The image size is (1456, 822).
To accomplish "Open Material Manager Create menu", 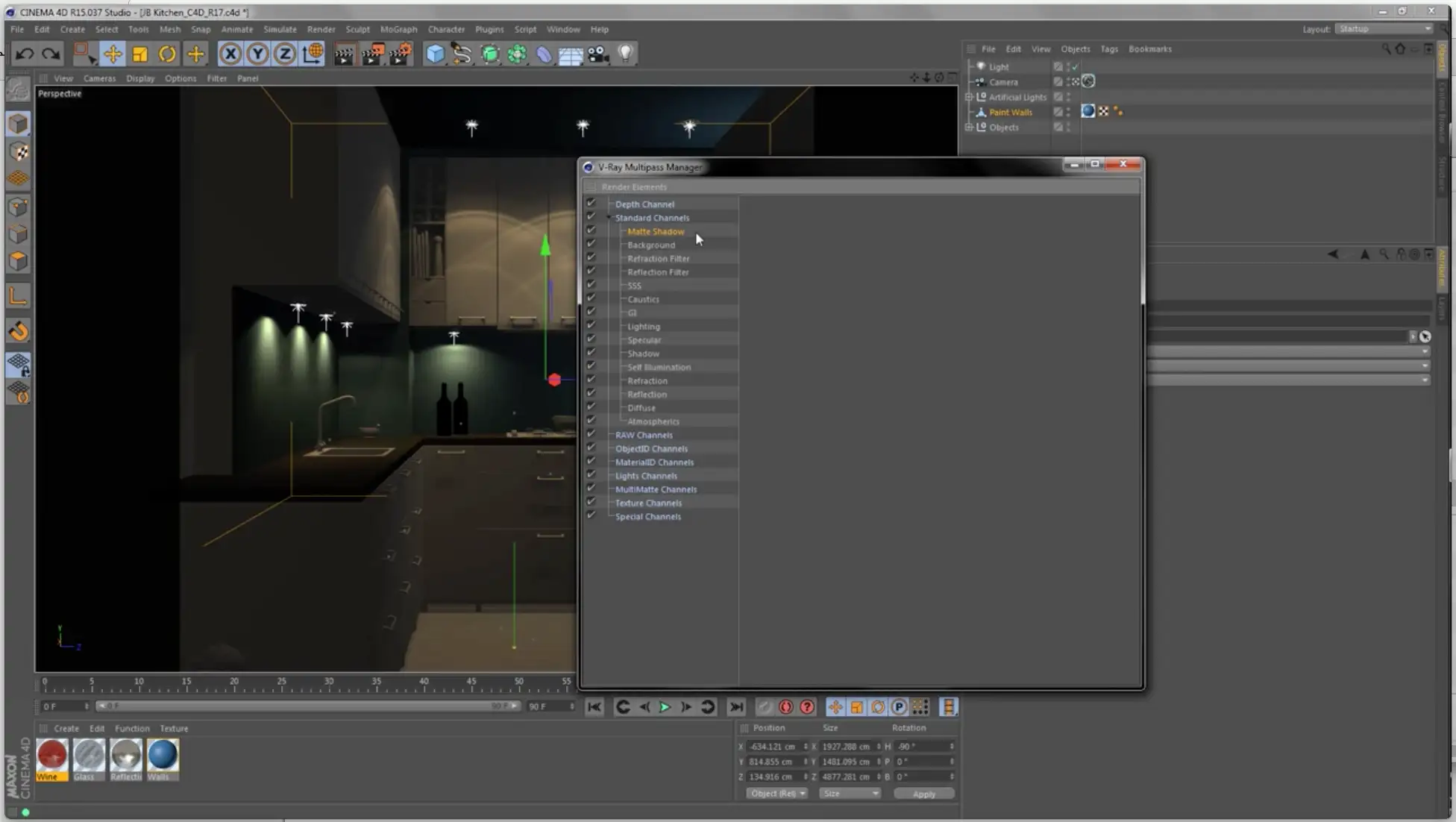I will coord(66,729).
